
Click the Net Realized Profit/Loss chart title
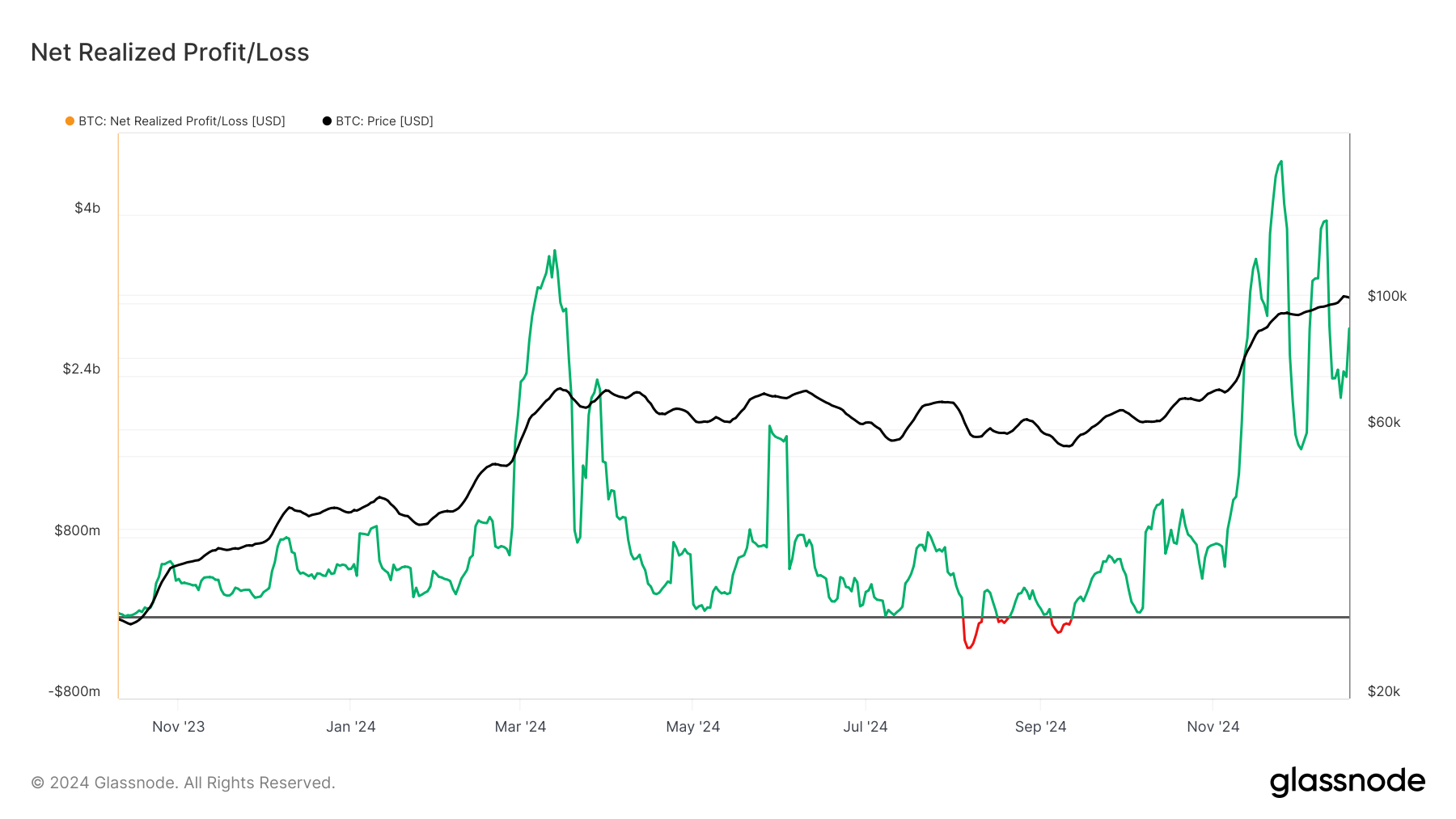tap(170, 53)
